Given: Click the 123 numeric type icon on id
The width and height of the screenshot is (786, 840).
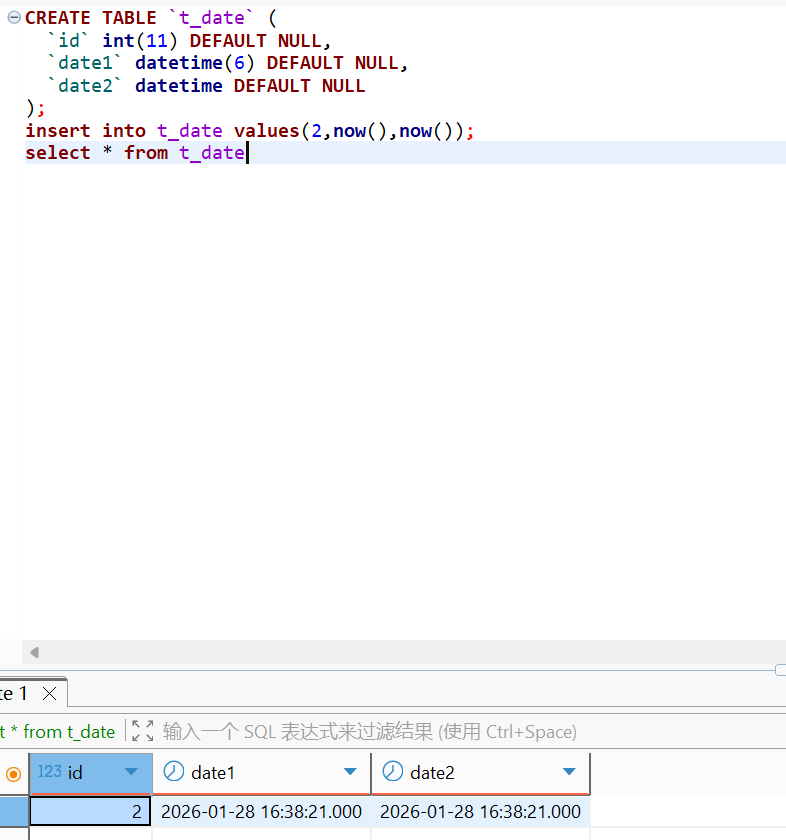Looking at the screenshot, I should (49, 772).
